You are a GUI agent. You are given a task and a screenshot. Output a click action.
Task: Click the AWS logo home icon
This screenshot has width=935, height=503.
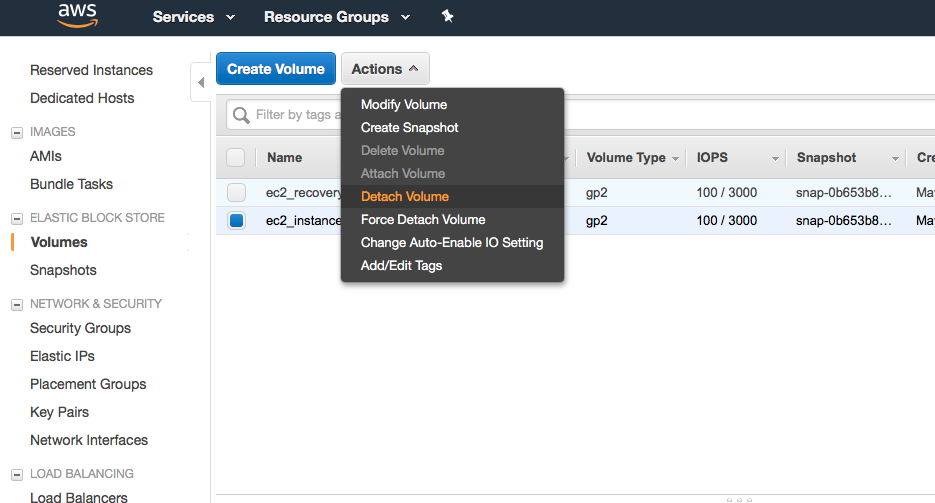coord(77,16)
